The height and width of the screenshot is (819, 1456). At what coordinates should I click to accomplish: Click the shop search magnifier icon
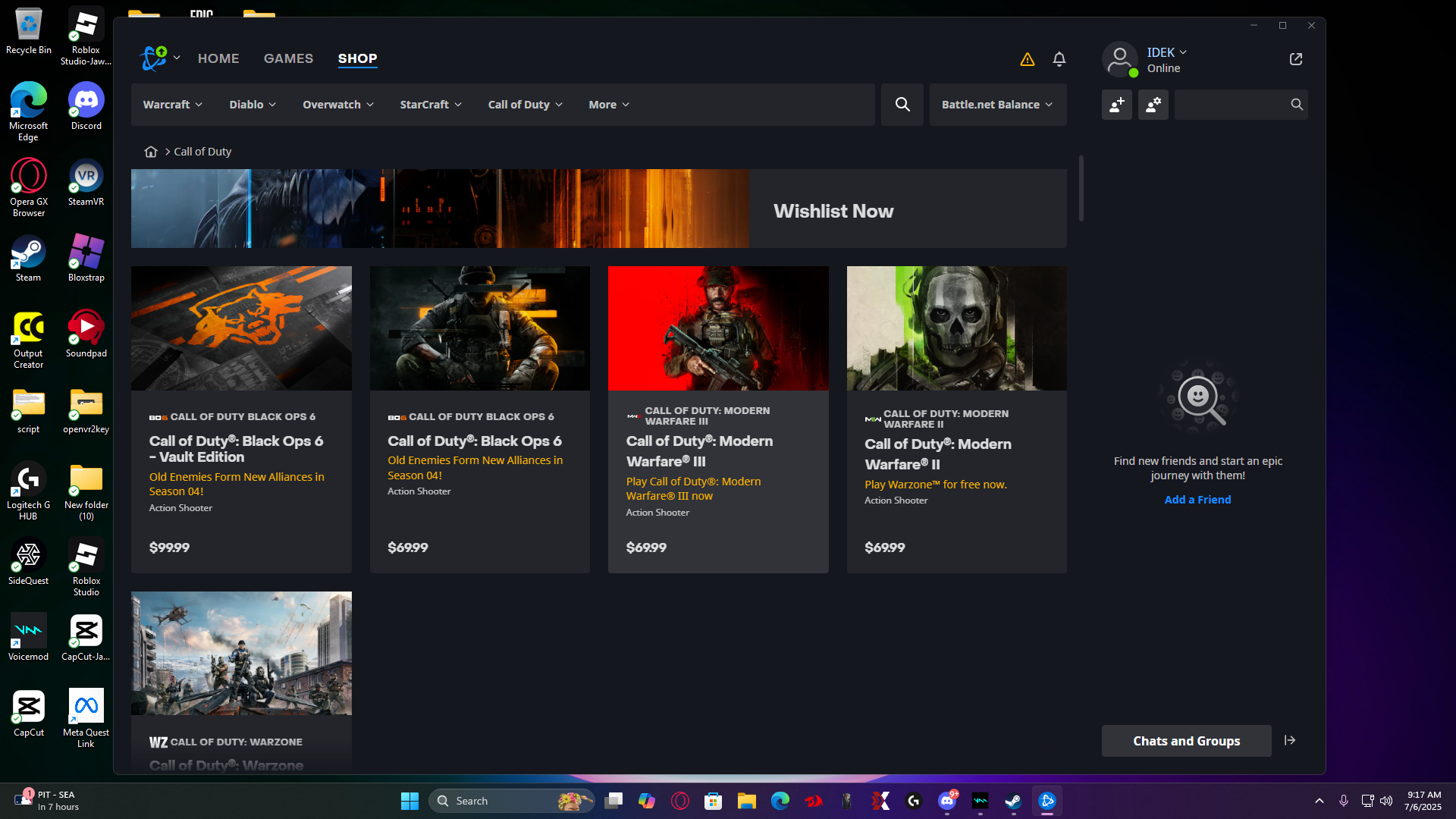902,105
